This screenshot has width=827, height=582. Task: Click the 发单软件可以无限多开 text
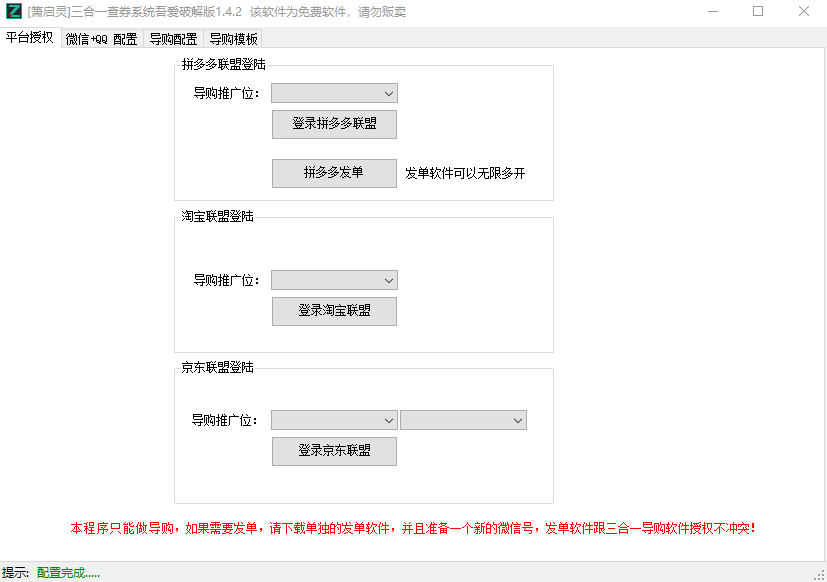pyautogui.click(x=465, y=173)
